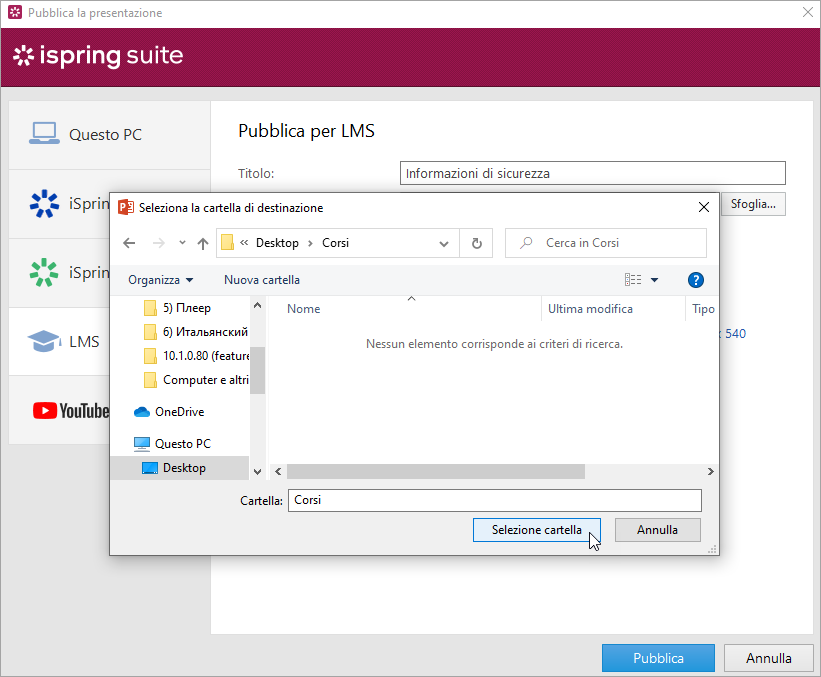The width and height of the screenshot is (821, 677).
Task: Click the Up one level arrow
Action: 203,243
